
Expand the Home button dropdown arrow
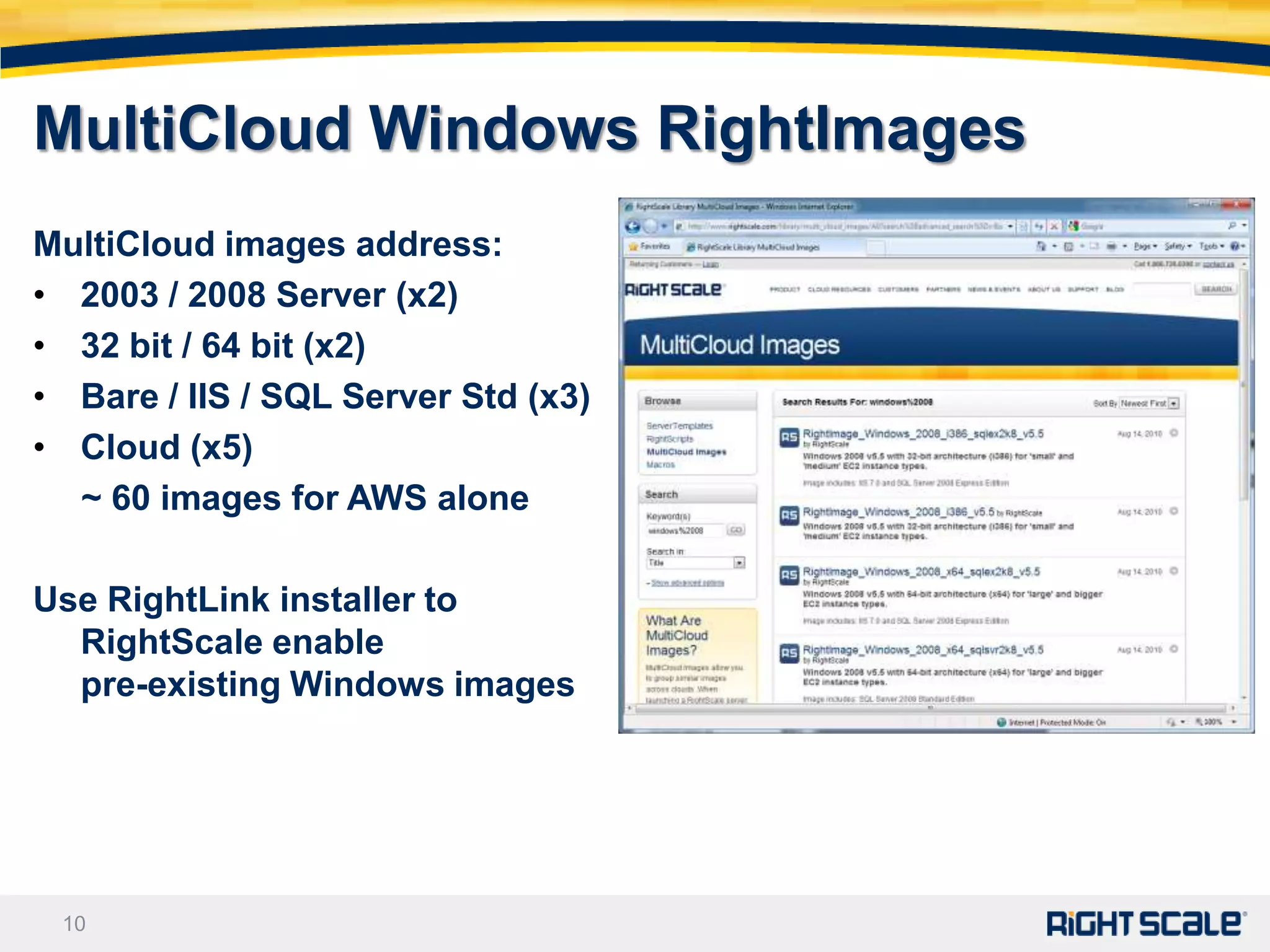(1054, 247)
